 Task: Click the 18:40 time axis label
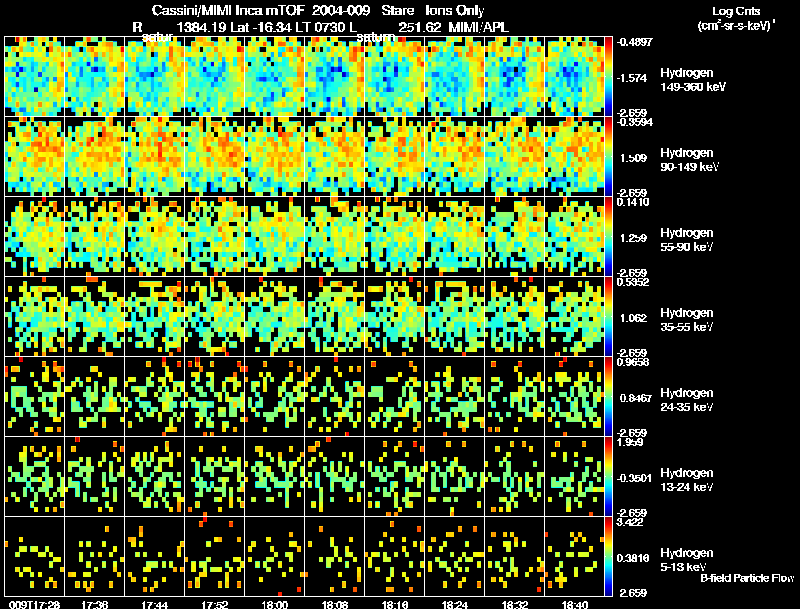pos(575,604)
